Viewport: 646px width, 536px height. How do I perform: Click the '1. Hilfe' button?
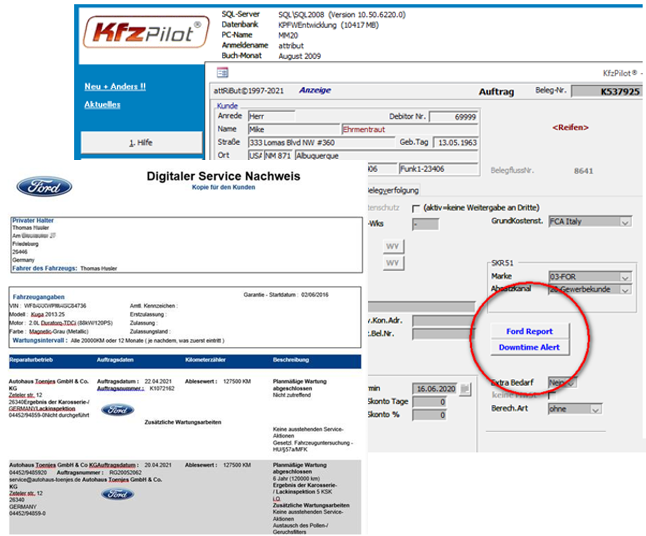click(141, 143)
